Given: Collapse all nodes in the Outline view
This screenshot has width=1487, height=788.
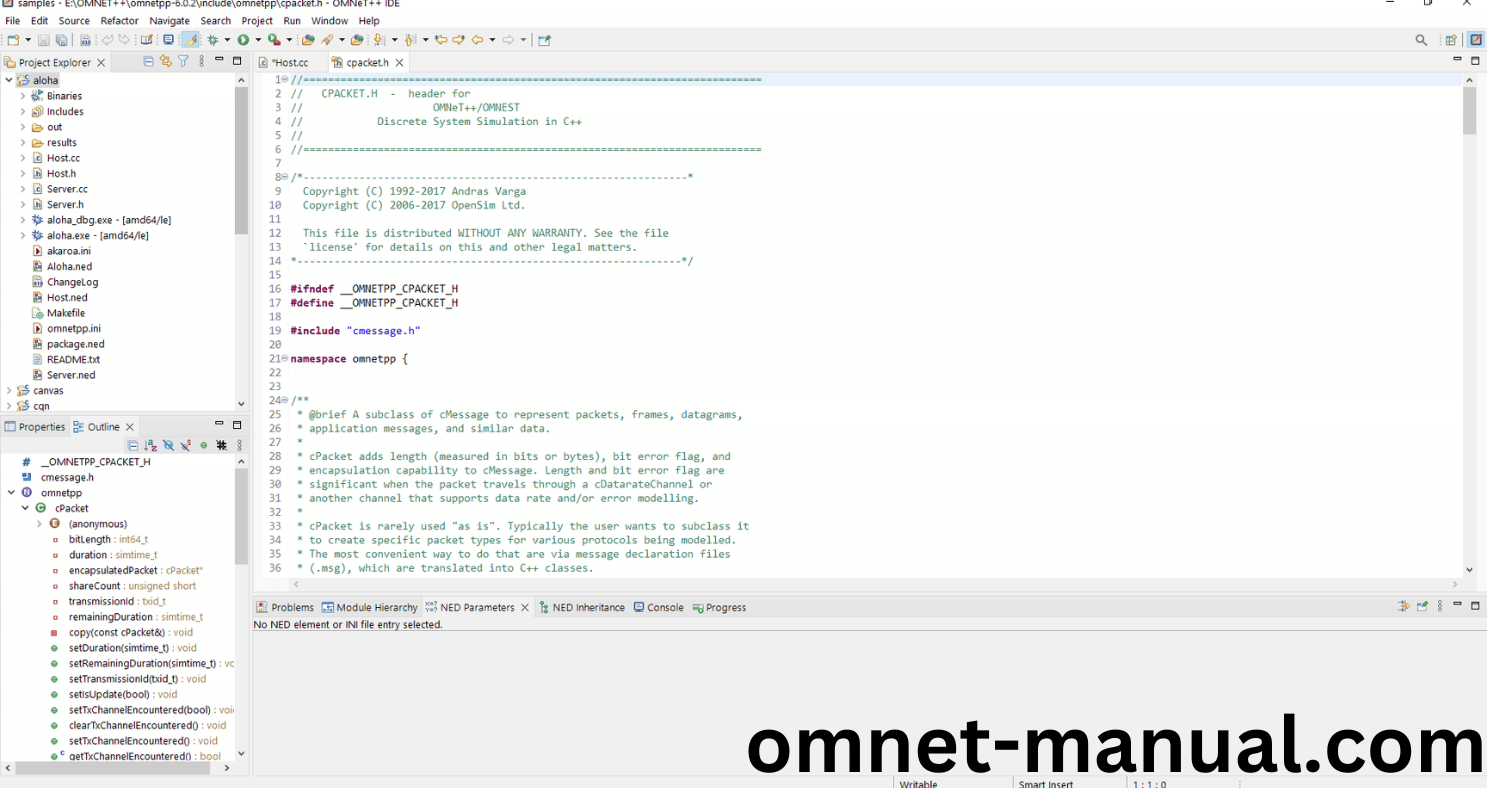Looking at the screenshot, I should 133,445.
